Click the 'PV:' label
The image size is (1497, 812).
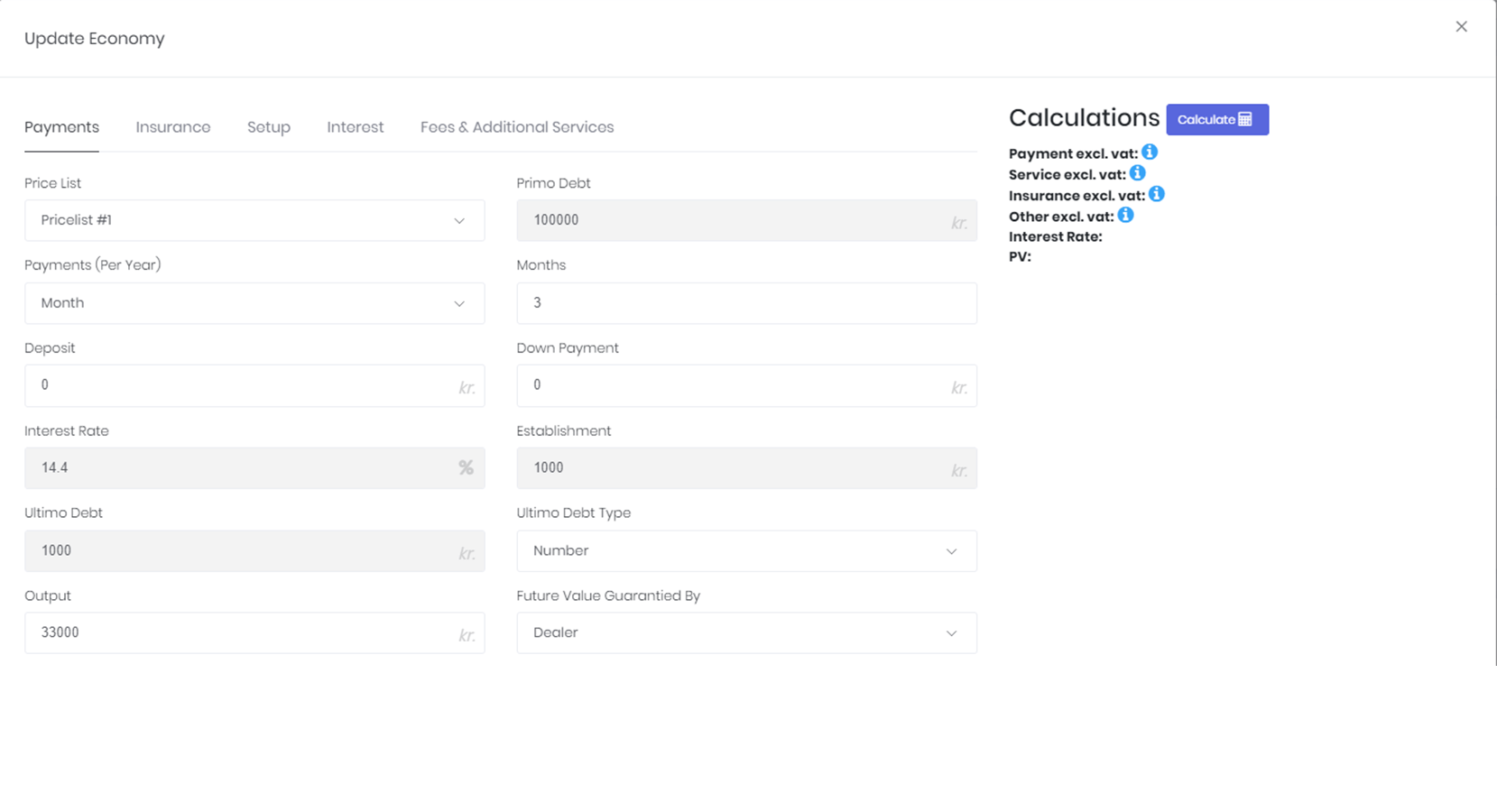(x=1020, y=257)
